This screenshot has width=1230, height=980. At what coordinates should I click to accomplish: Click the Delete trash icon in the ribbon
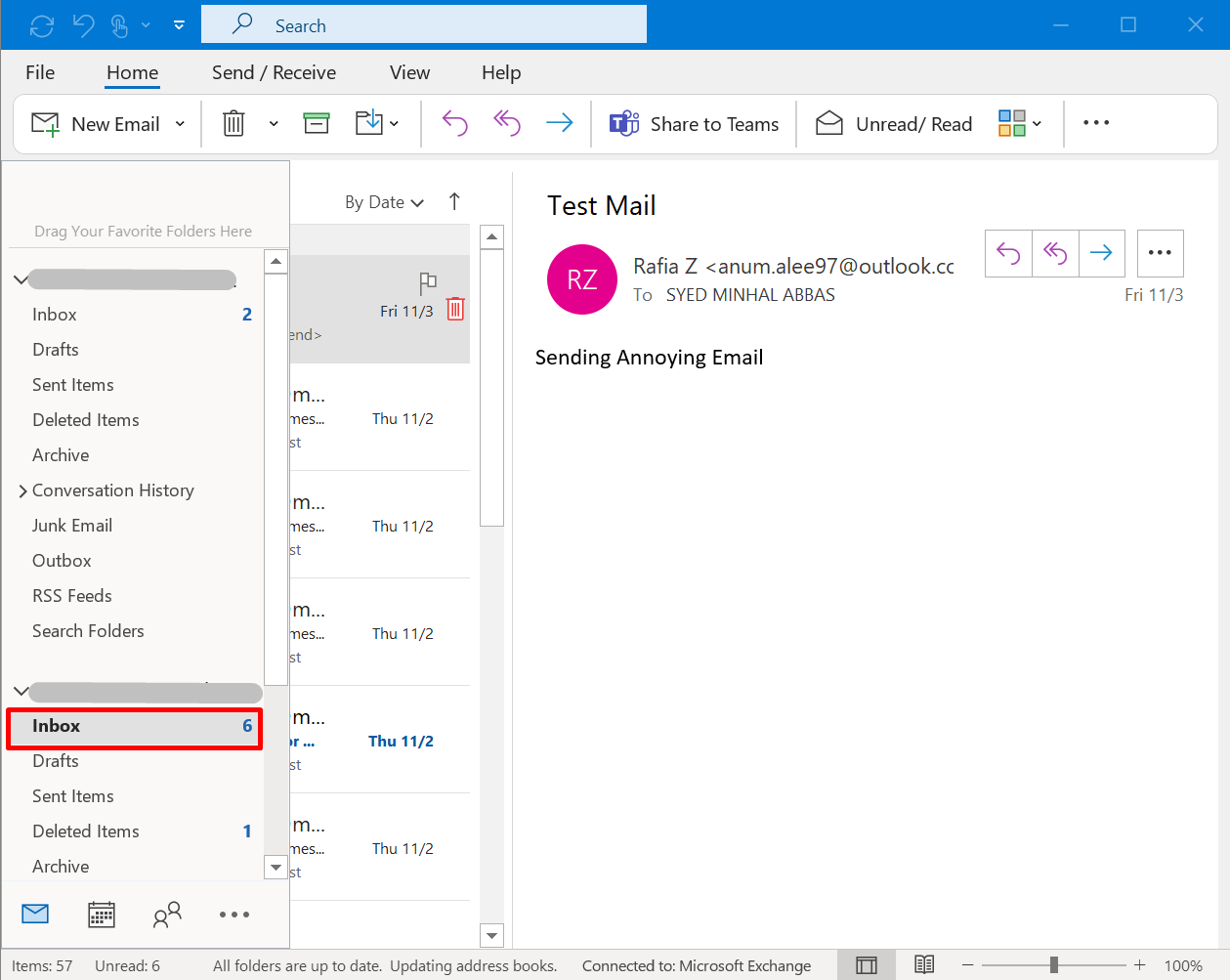233,123
